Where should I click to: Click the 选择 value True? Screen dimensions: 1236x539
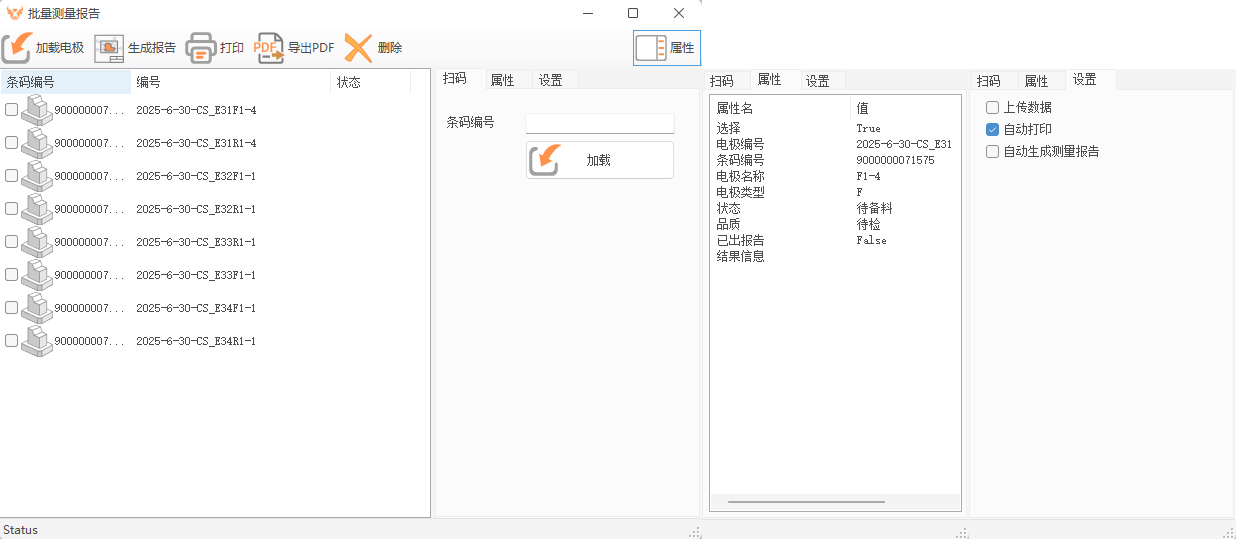click(x=868, y=128)
